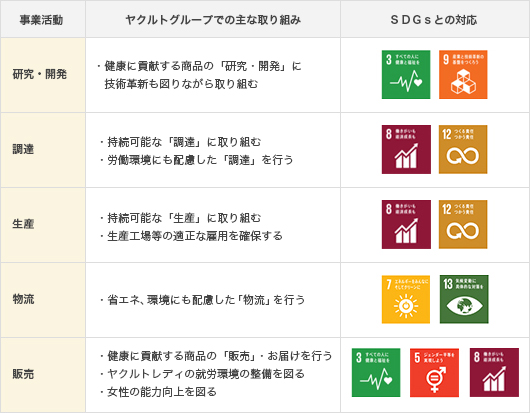
Task: Select the SDGsとの対応 column header
Action: click(x=434, y=20)
